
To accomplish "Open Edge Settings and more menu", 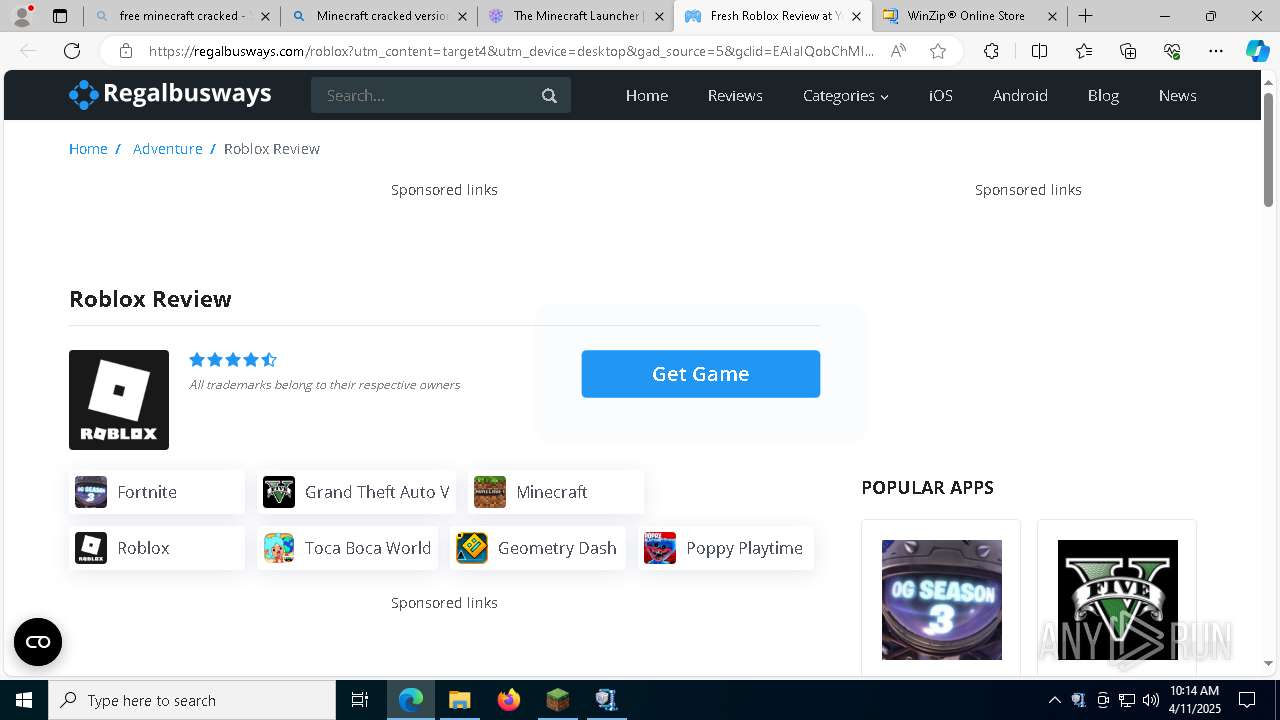I will tap(1215, 51).
